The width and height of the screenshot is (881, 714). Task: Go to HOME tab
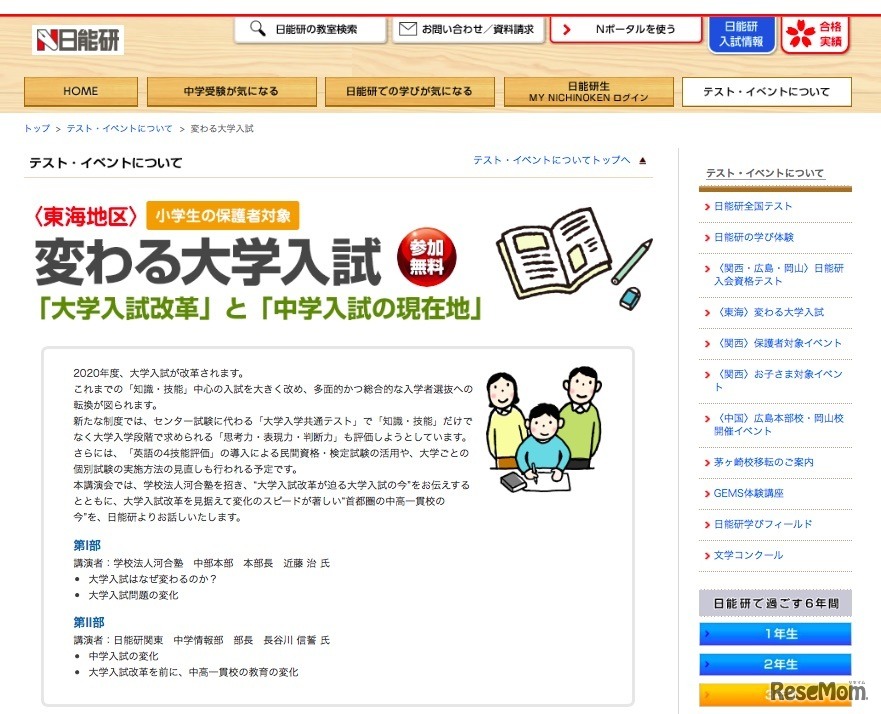point(81,92)
